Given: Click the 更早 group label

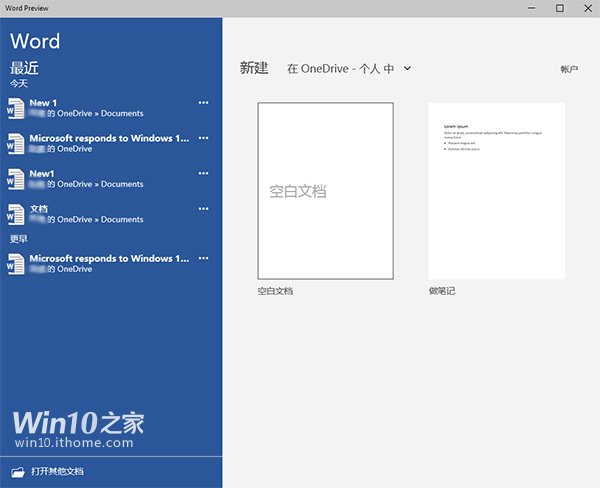Looking at the screenshot, I should click(x=19, y=239).
